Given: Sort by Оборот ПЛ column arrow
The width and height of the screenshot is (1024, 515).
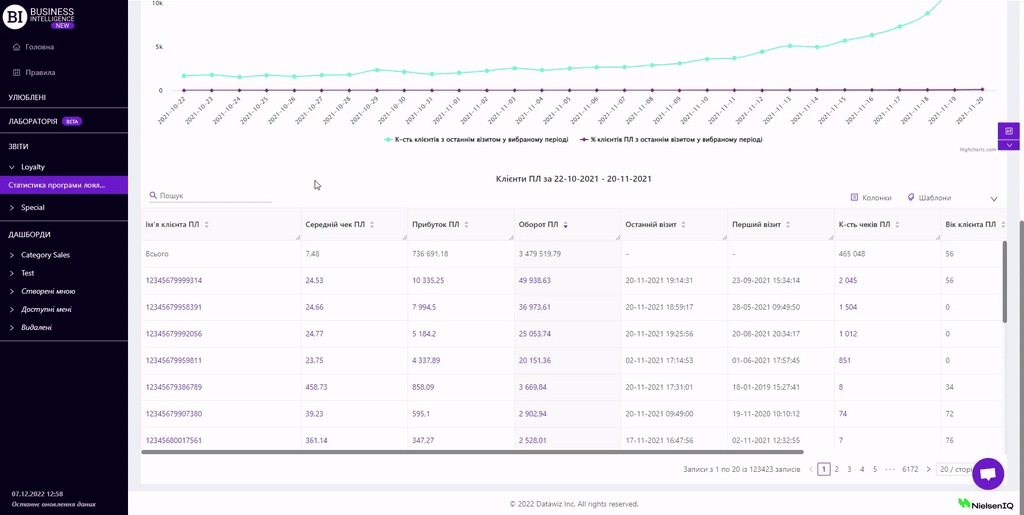Looking at the screenshot, I should [566, 225].
